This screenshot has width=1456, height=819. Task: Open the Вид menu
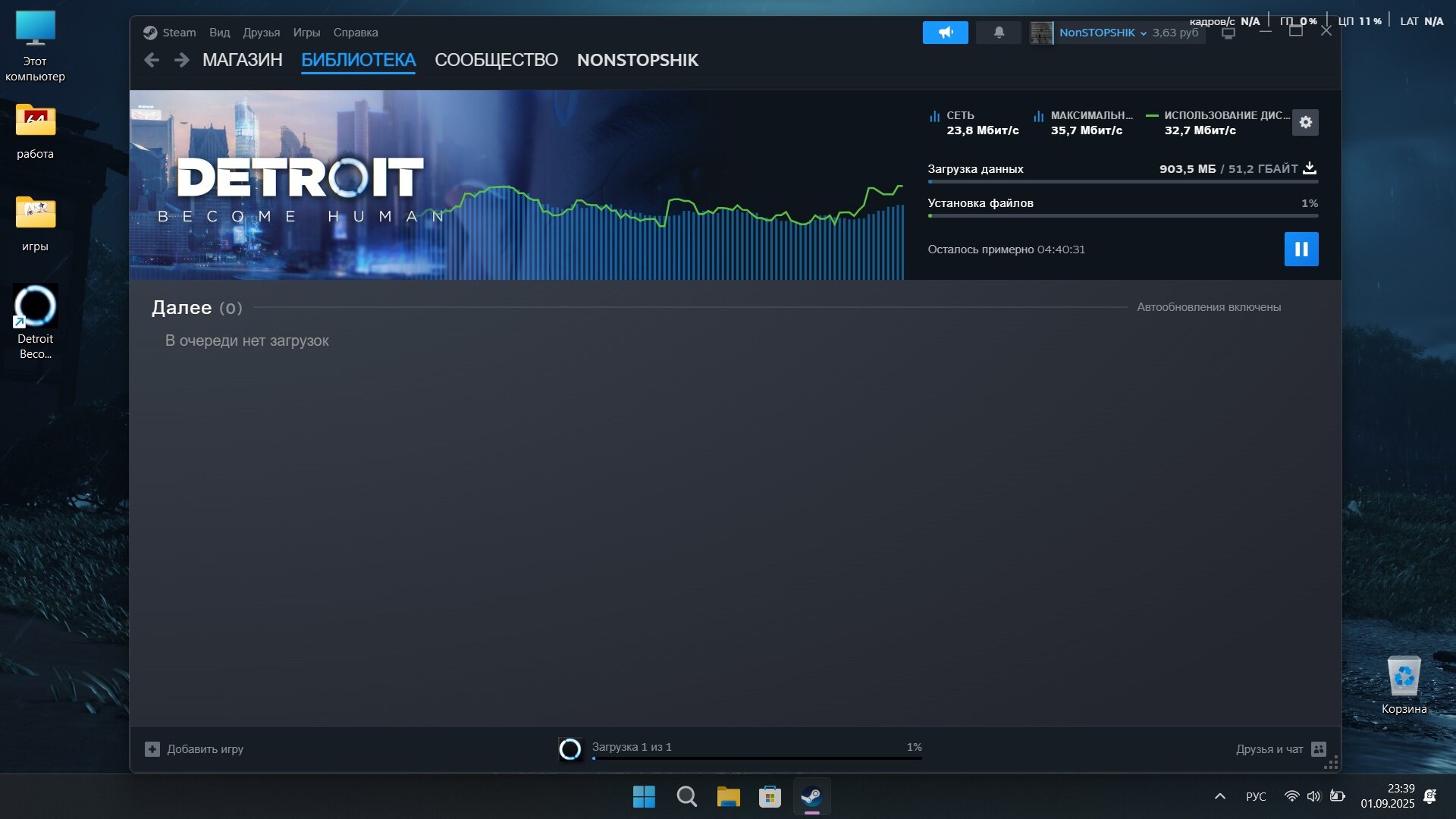(219, 33)
